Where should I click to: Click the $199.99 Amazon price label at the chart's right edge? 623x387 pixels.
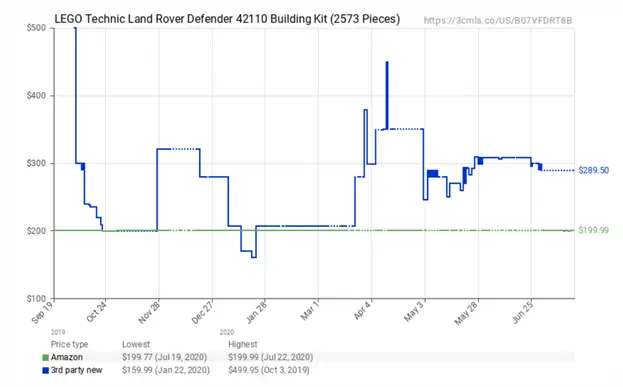[593, 230]
